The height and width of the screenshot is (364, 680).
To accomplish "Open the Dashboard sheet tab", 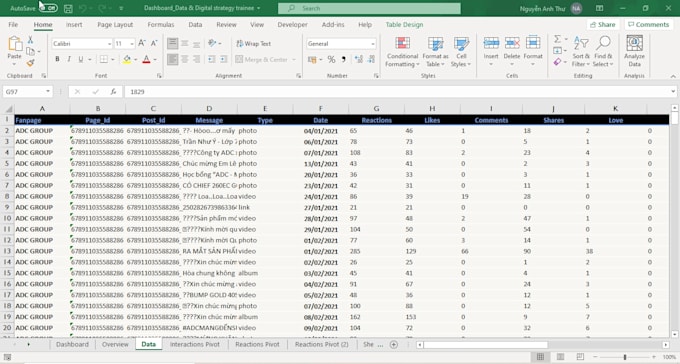I will pyautogui.click(x=72, y=344).
